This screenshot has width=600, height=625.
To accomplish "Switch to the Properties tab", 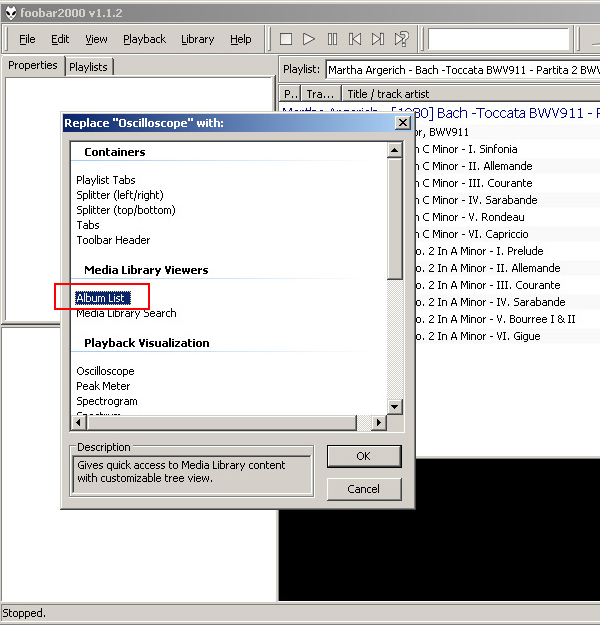I will click(x=33, y=65).
